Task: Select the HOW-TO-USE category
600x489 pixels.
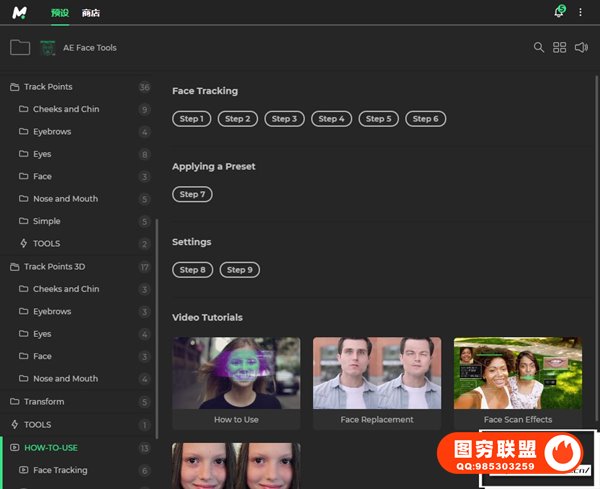Action: (x=50, y=448)
